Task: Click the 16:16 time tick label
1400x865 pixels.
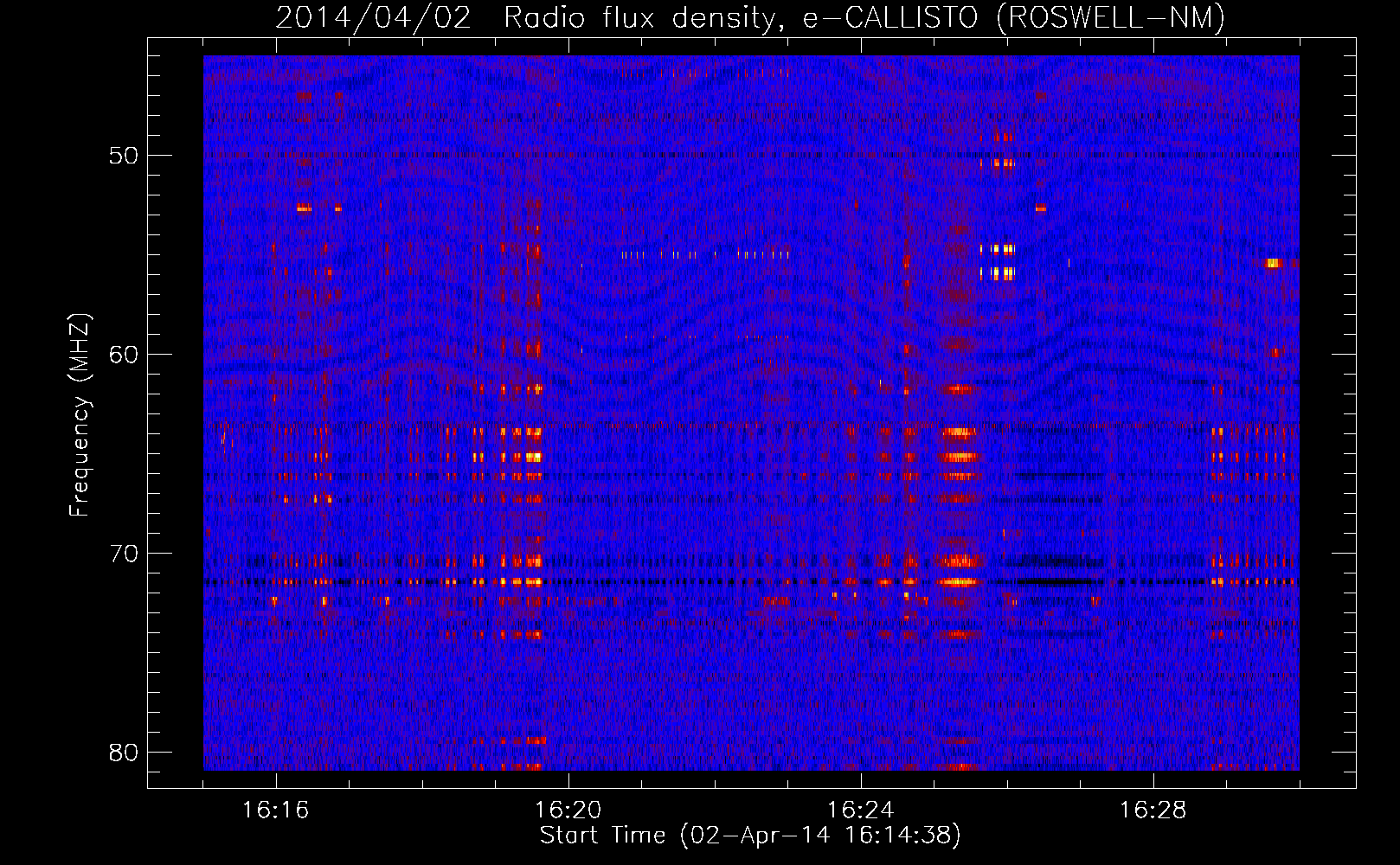Action: coord(275,811)
